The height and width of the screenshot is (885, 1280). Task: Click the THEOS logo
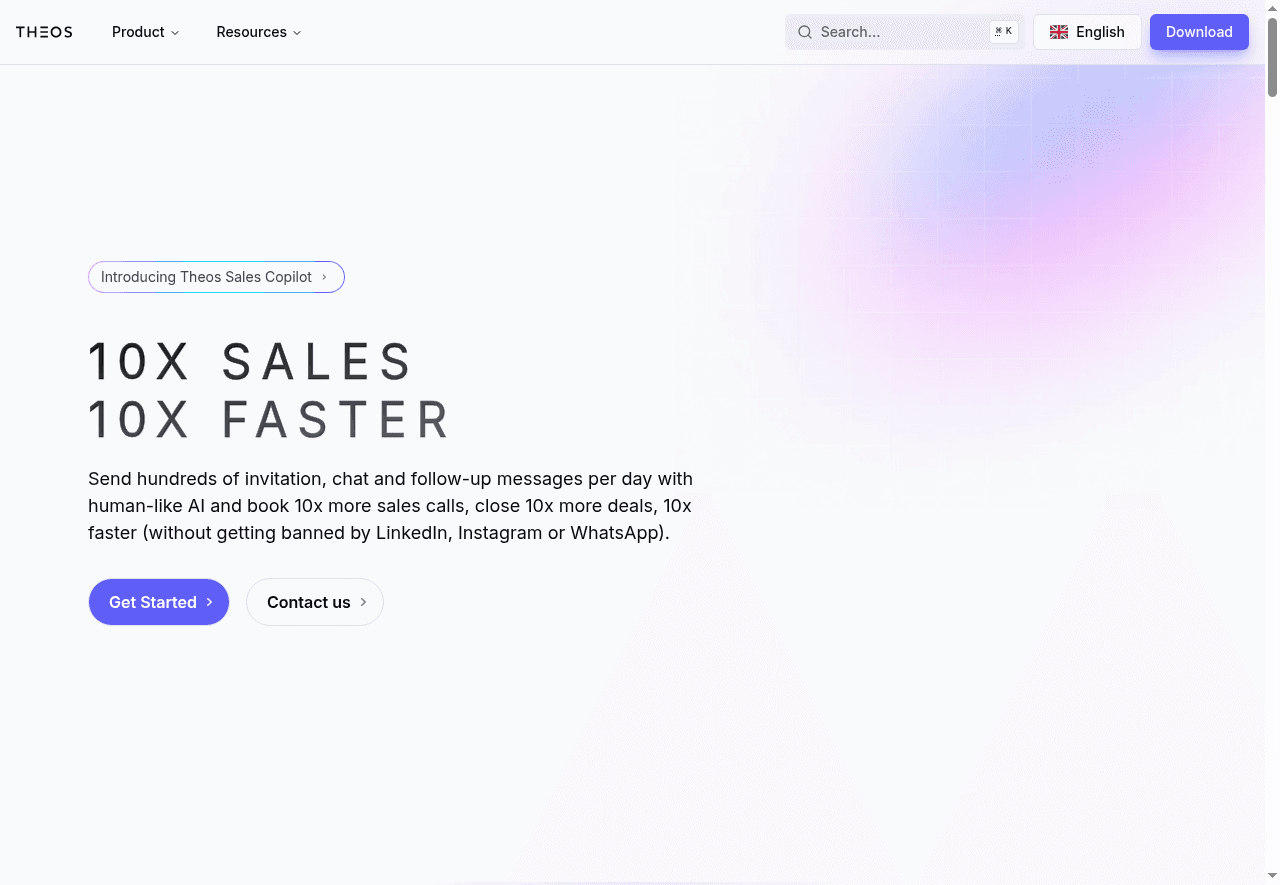(x=43, y=31)
